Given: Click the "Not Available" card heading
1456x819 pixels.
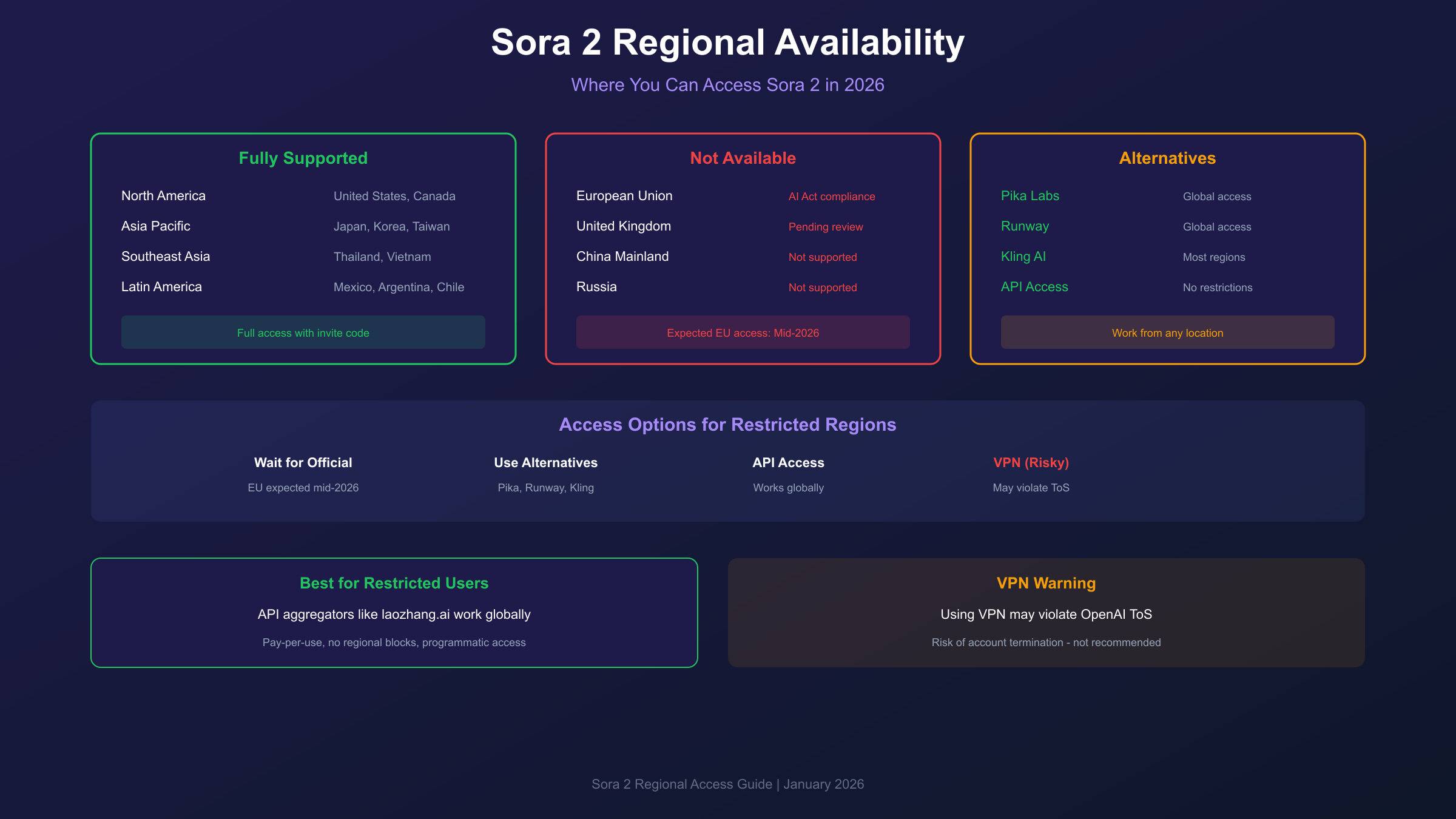Looking at the screenshot, I should [743, 158].
